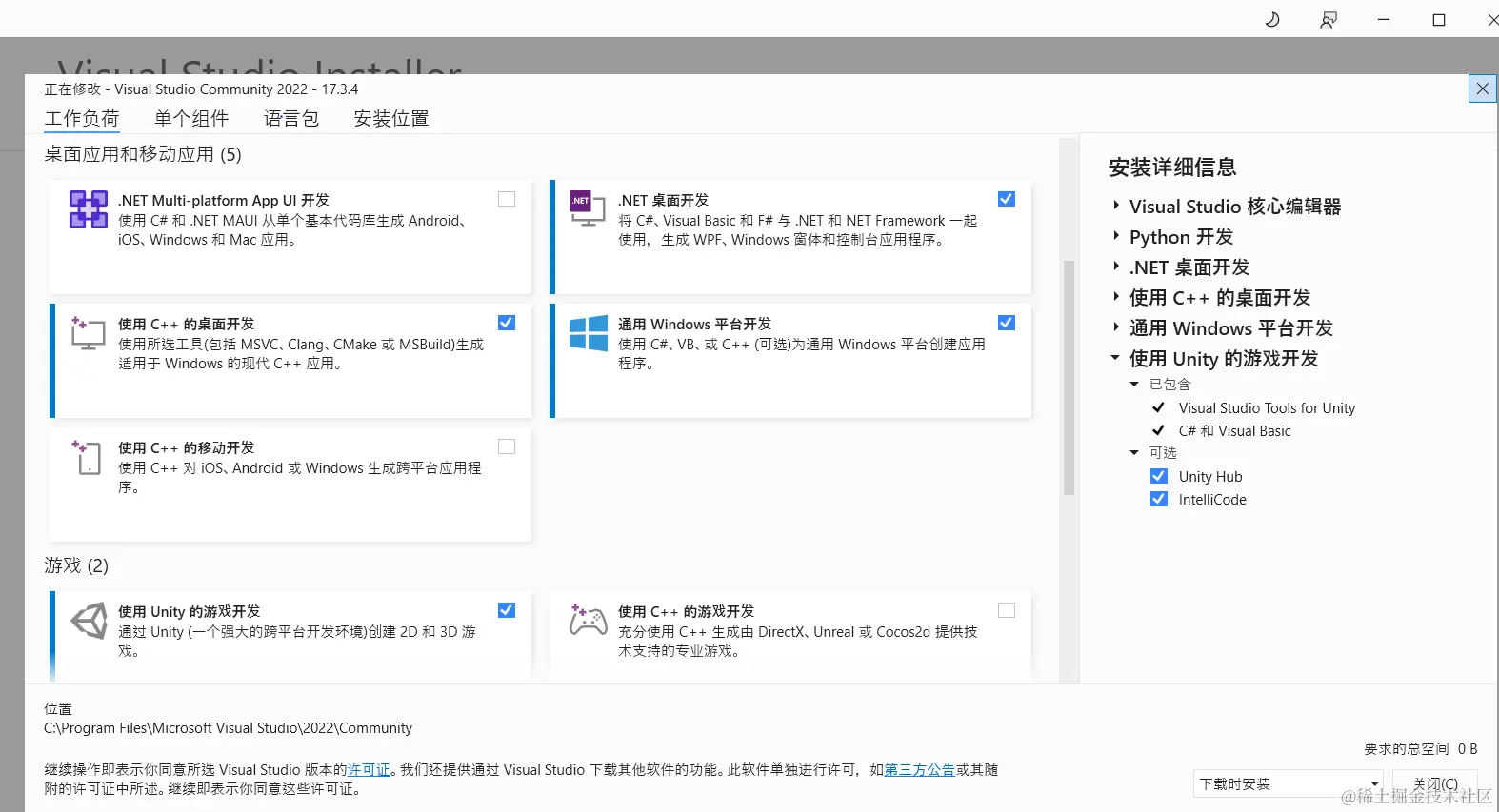Screen dimensions: 1499x812
Task: Open the 第三方公告 link
Action: click(x=920, y=769)
